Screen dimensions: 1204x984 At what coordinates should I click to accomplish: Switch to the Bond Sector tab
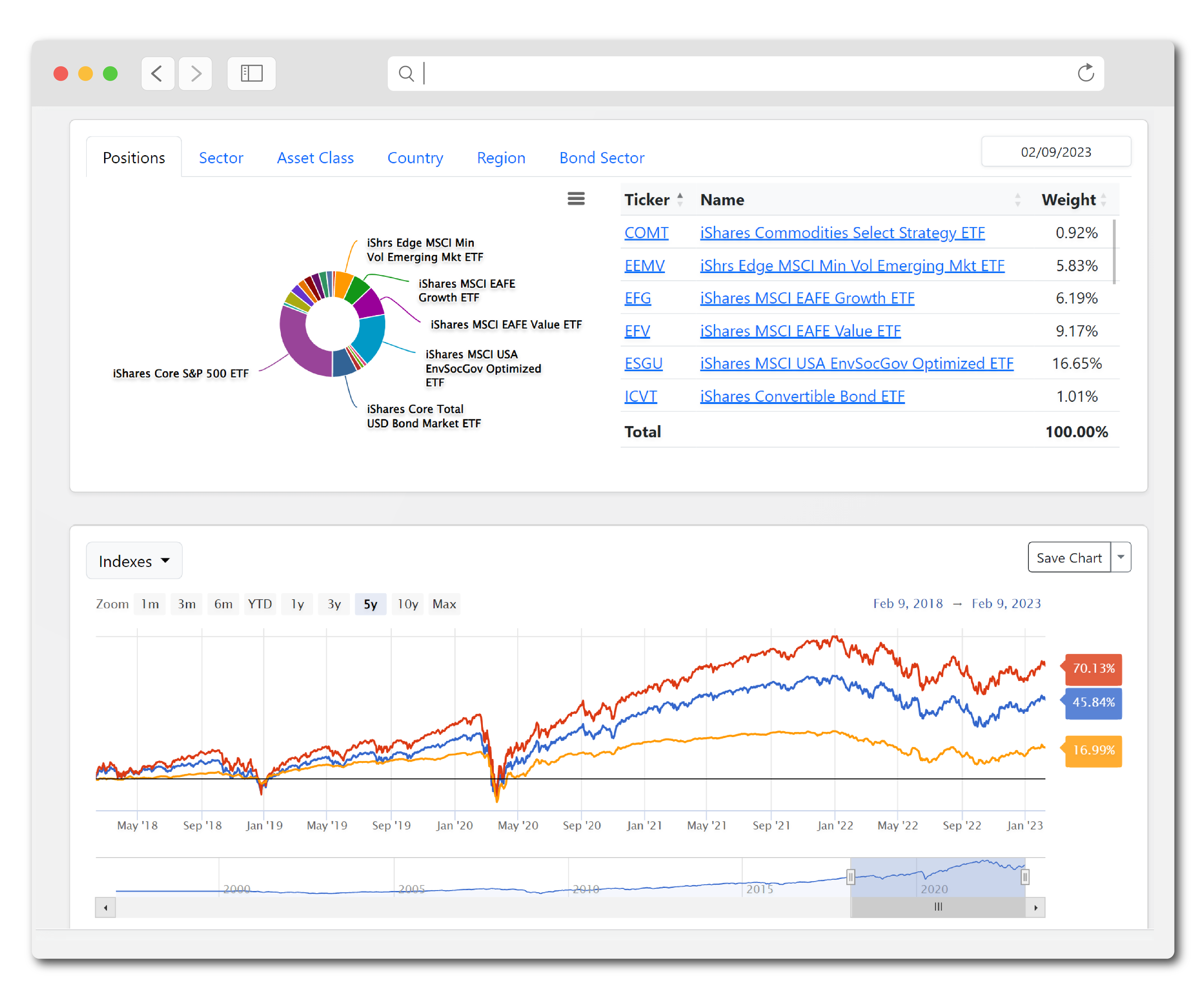(602, 158)
